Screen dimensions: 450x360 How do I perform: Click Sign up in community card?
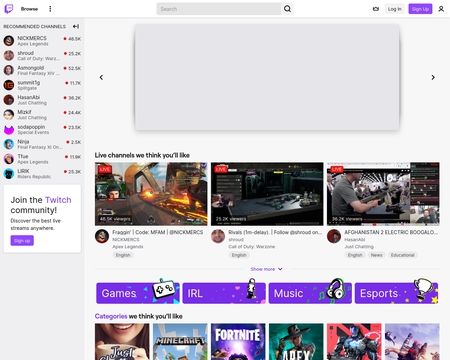click(x=22, y=241)
